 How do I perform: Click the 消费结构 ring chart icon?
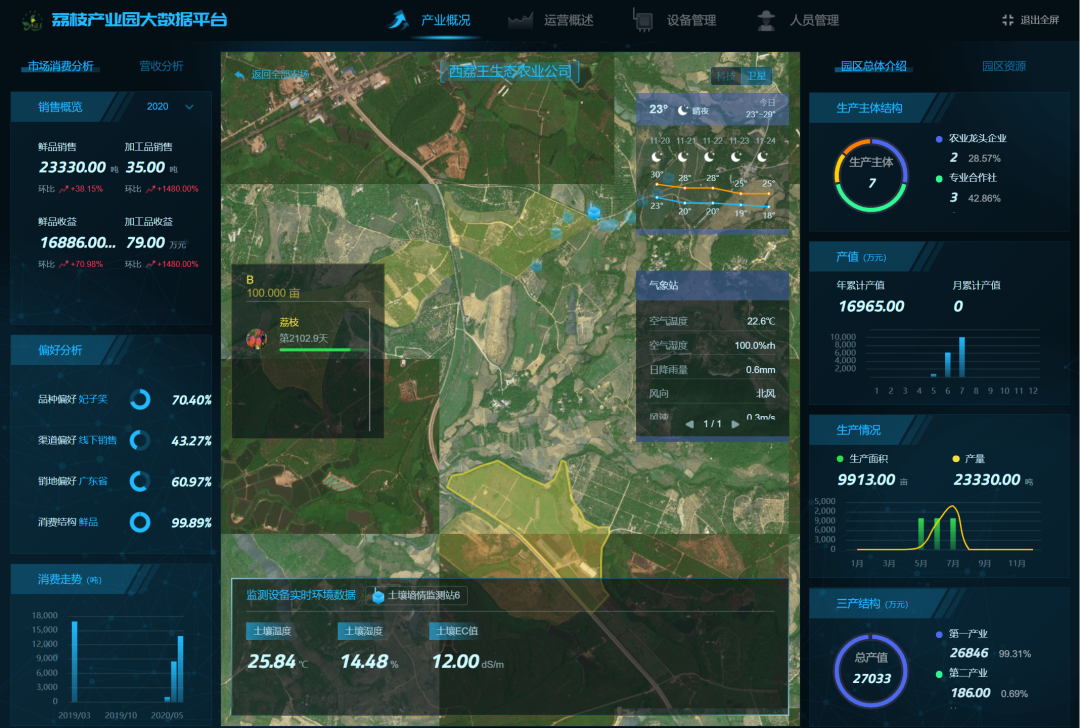point(140,522)
